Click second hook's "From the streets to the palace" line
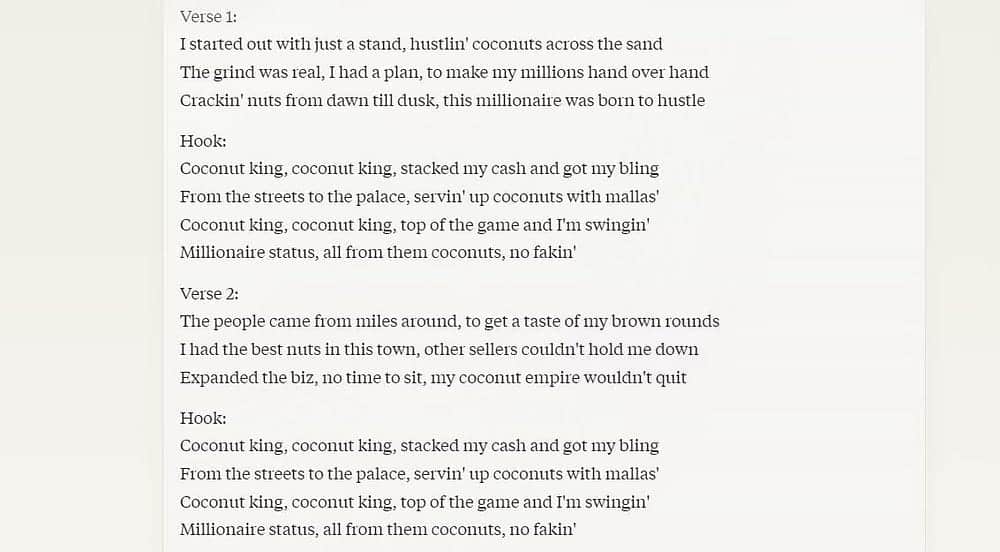The width and height of the screenshot is (1000, 552). pyautogui.click(x=419, y=474)
